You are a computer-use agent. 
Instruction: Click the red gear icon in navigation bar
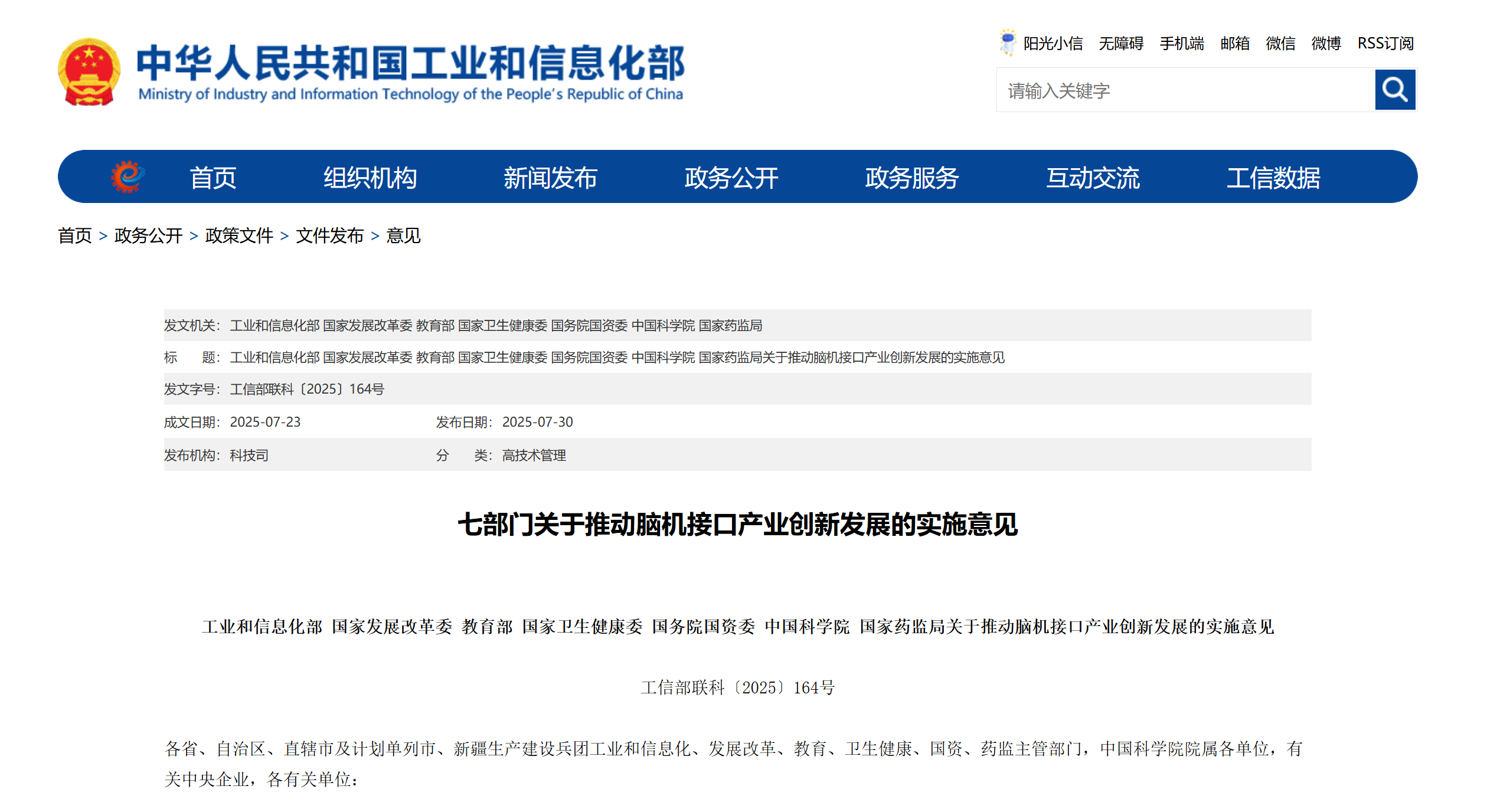coord(127,176)
